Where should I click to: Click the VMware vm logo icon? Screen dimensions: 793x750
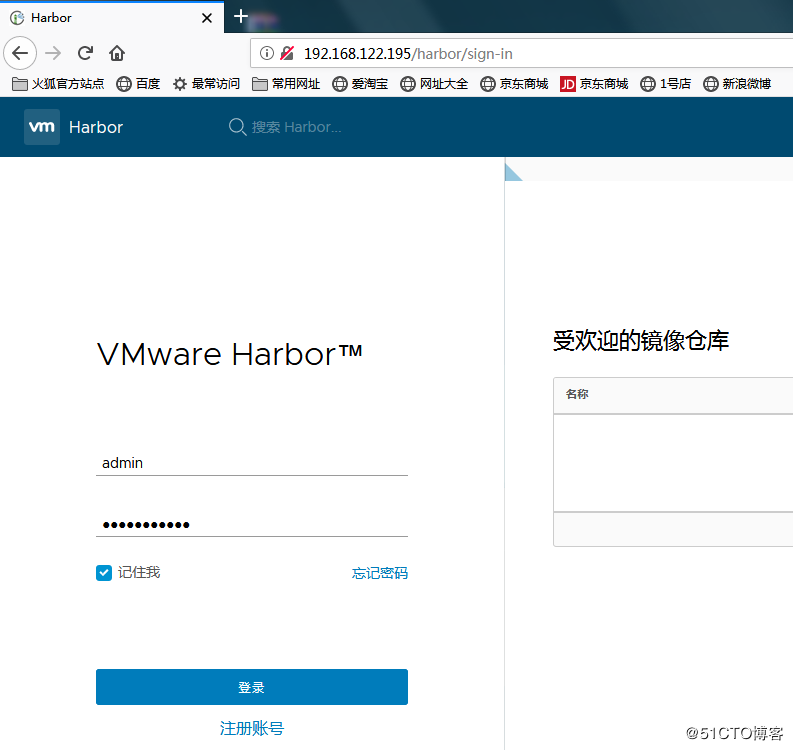(x=42, y=127)
